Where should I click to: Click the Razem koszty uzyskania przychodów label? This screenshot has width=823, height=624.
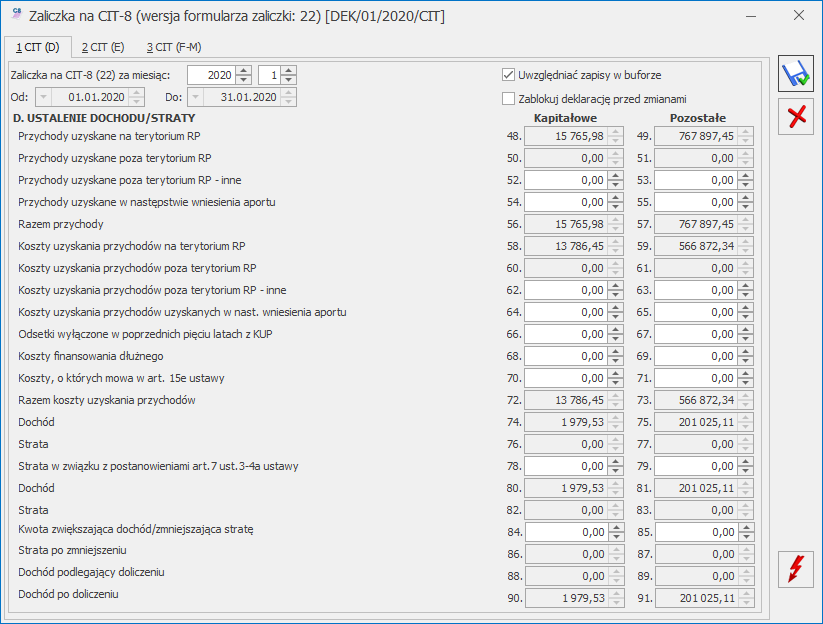(x=107, y=400)
